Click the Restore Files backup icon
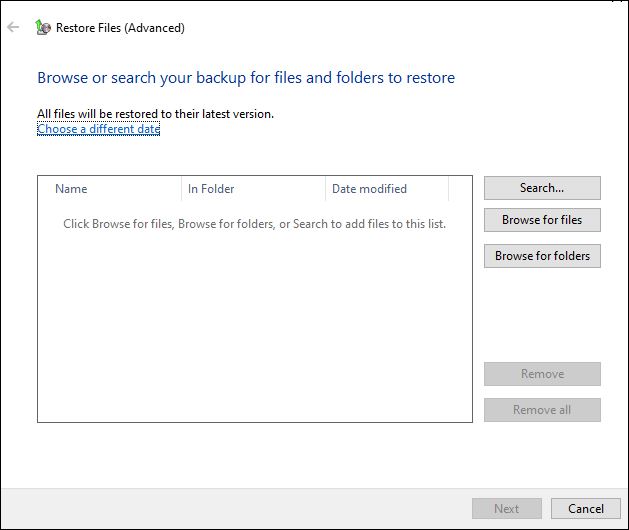This screenshot has width=629, height=530. (x=43, y=27)
